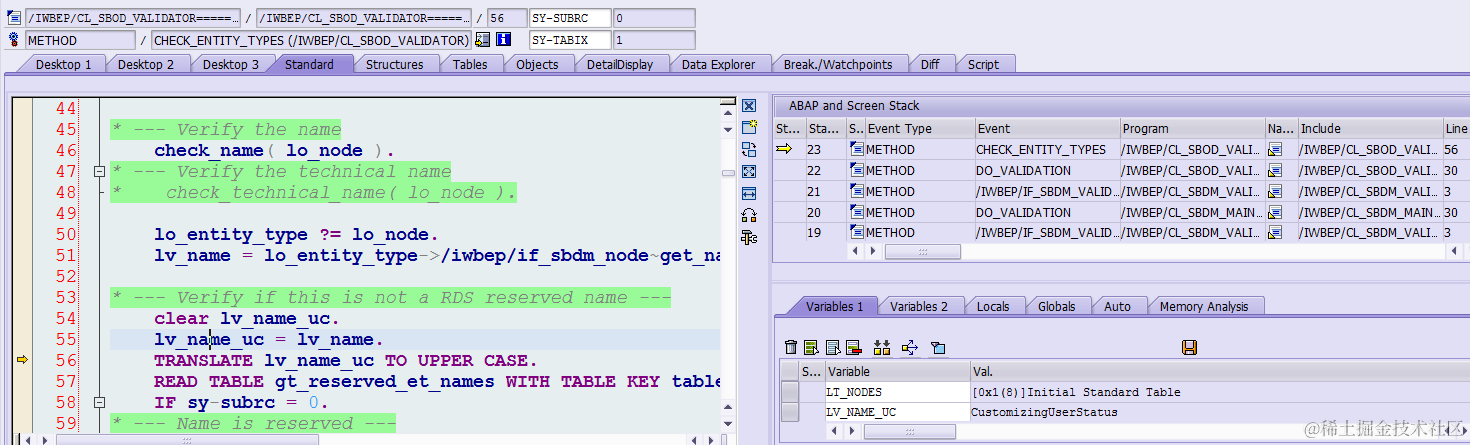
Task: Switch to the Desktop 2 tab
Action: tap(146, 64)
